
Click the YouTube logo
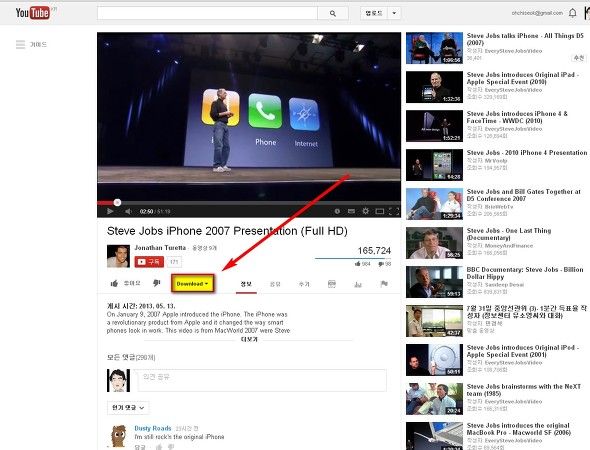click(x=33, y=13)
